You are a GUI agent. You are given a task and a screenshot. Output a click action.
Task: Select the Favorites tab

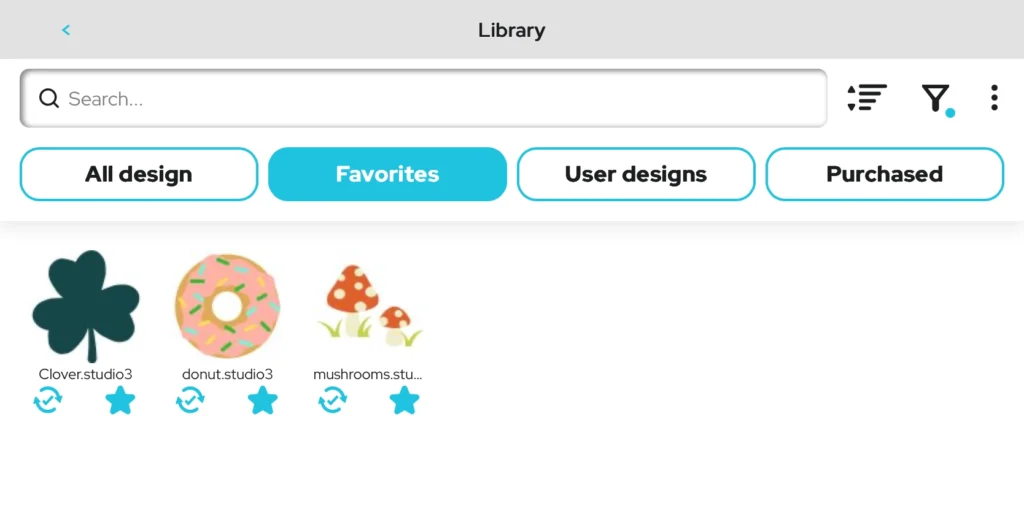coord(387,174)
